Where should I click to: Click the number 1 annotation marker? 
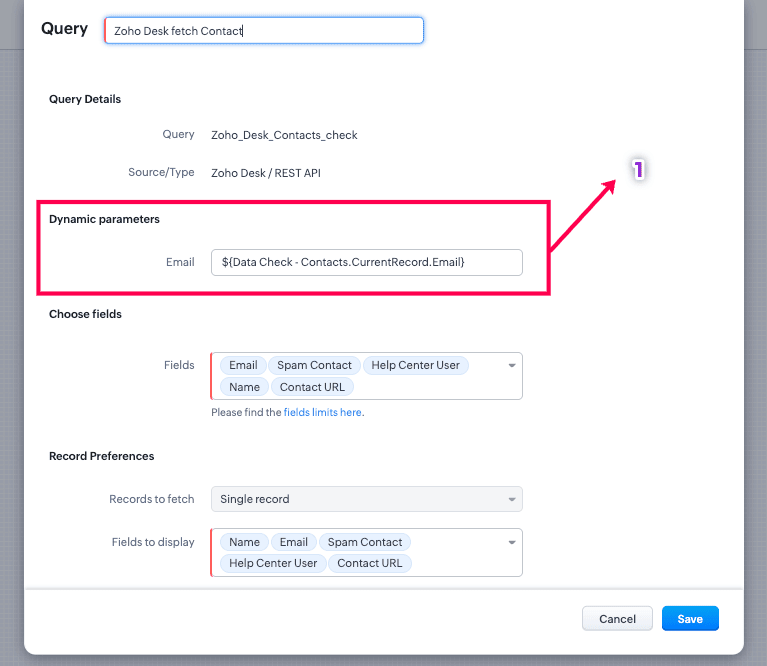click(x=638, y=170)
